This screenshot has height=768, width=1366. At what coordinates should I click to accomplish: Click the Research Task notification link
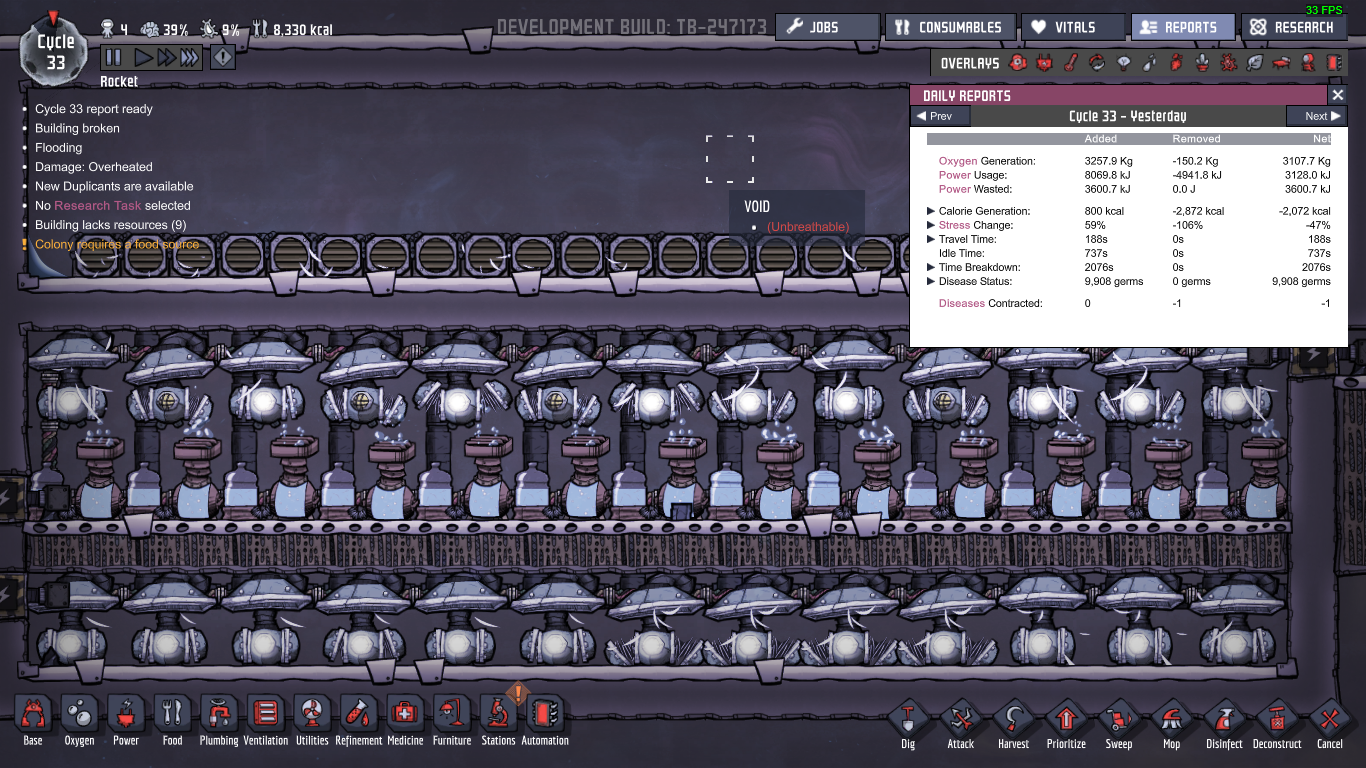coord(97,205)
